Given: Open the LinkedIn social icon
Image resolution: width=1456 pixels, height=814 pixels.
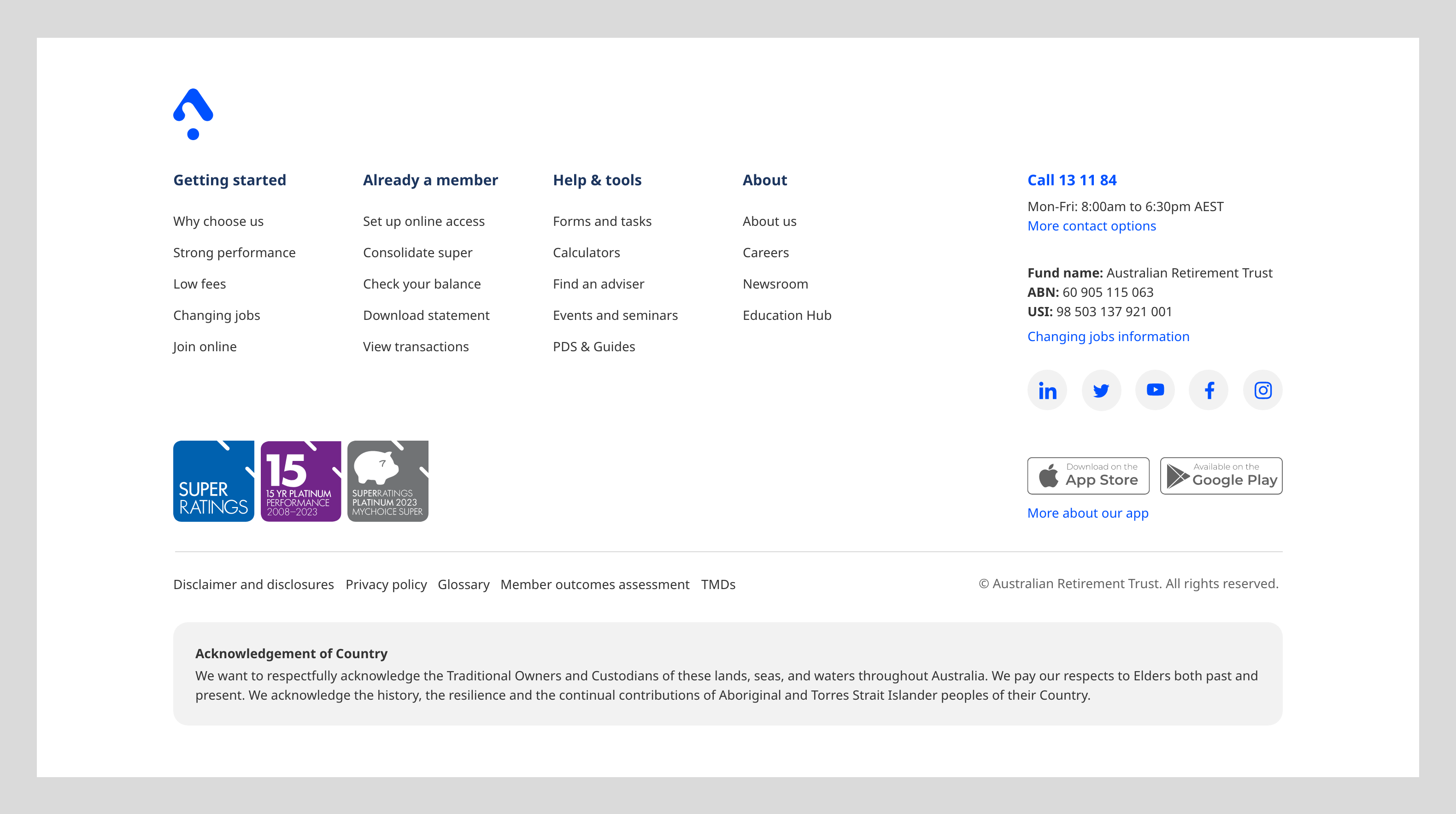Looking at the screenshot, I should 1047,390.
